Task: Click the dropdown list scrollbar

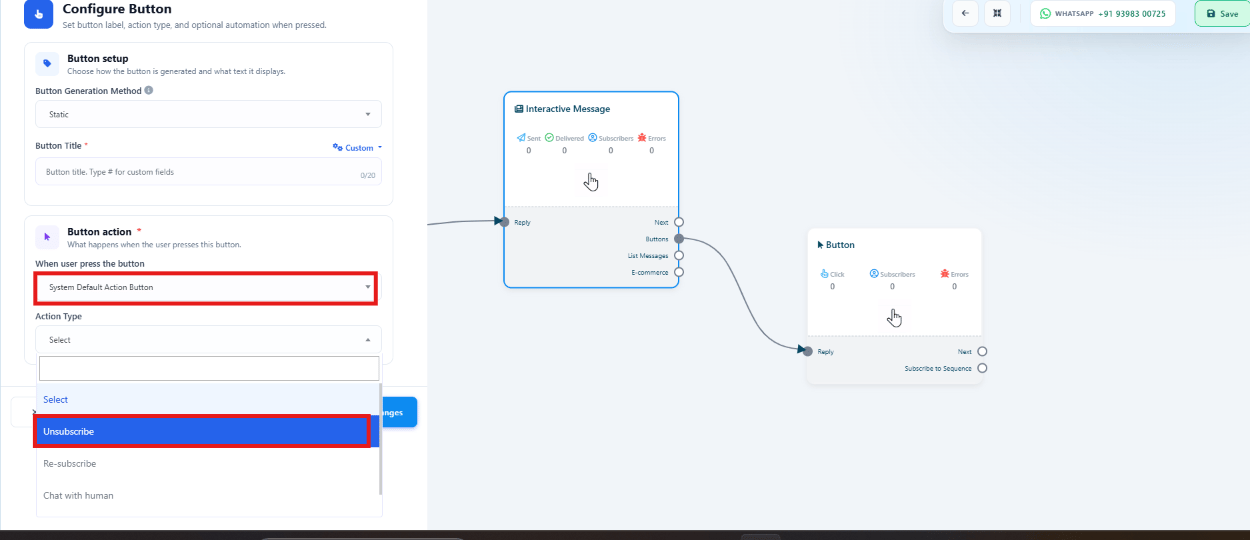Action: [x=379, y=440]
